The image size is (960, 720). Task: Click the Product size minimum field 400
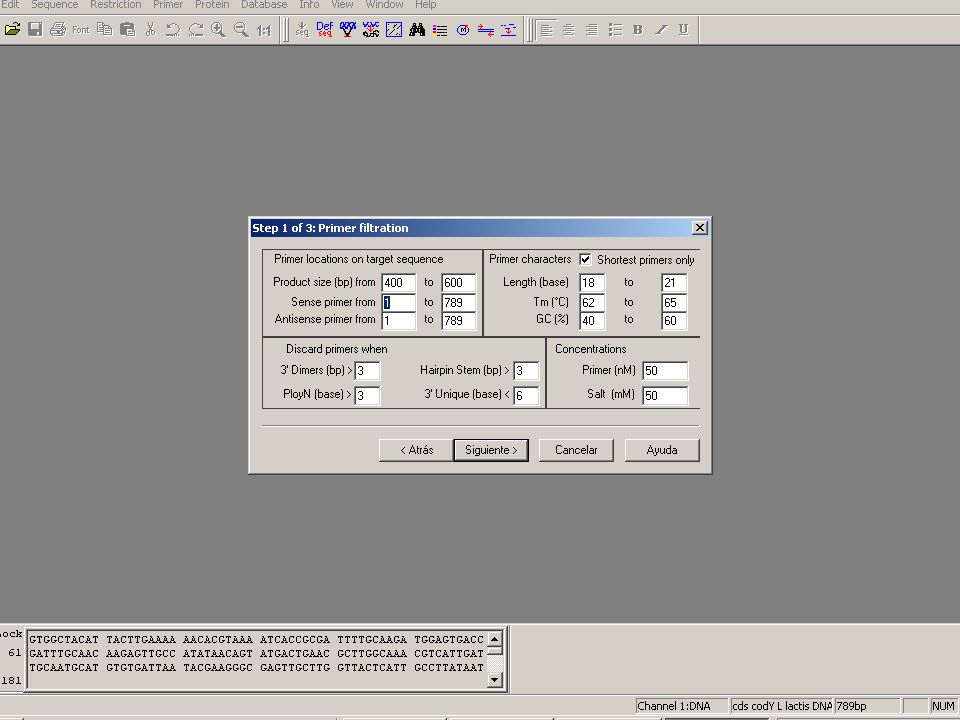[399, 282]
